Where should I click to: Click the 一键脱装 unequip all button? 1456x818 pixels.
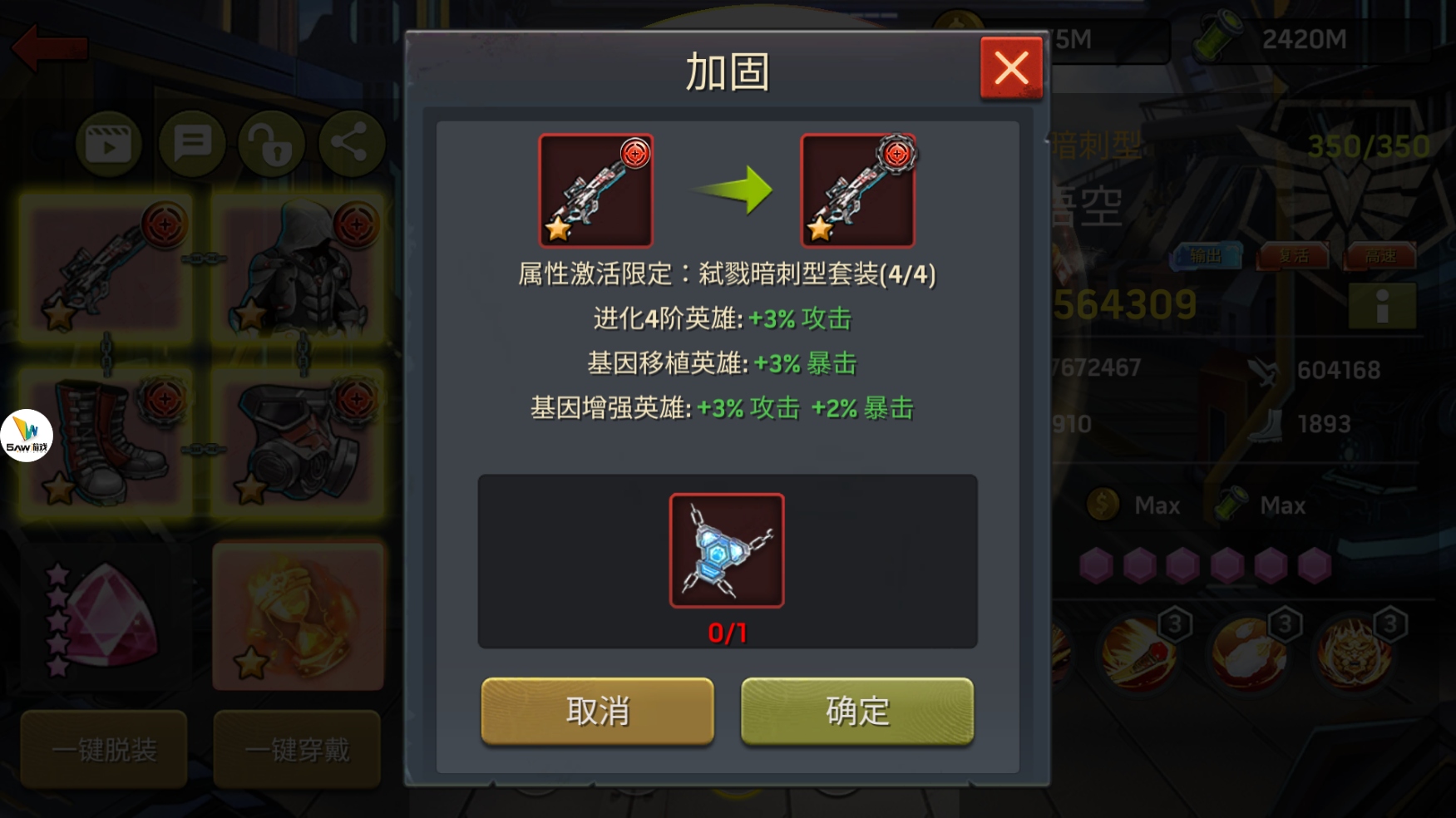104,749
